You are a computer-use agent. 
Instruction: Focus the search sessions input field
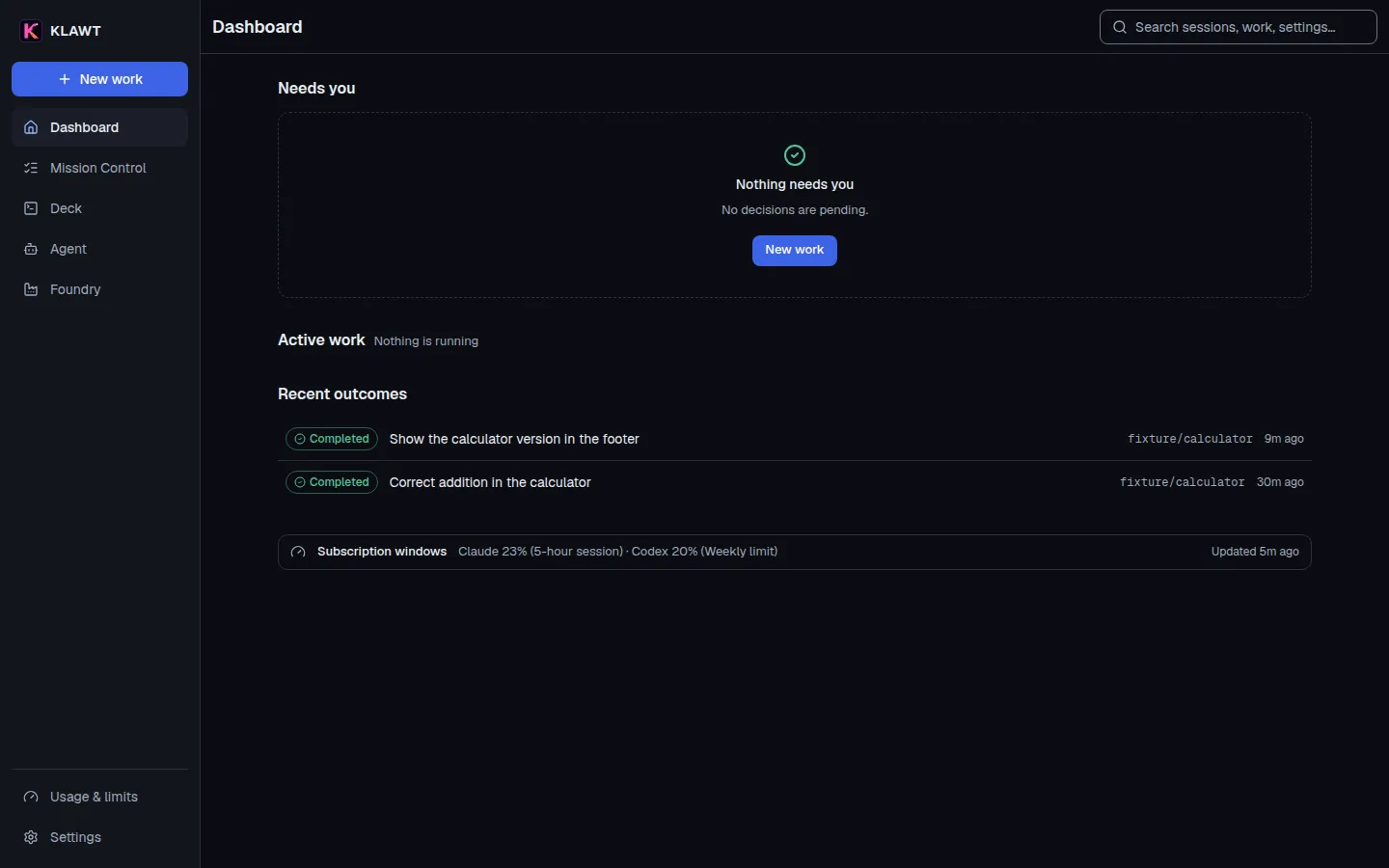(1239, 27)
